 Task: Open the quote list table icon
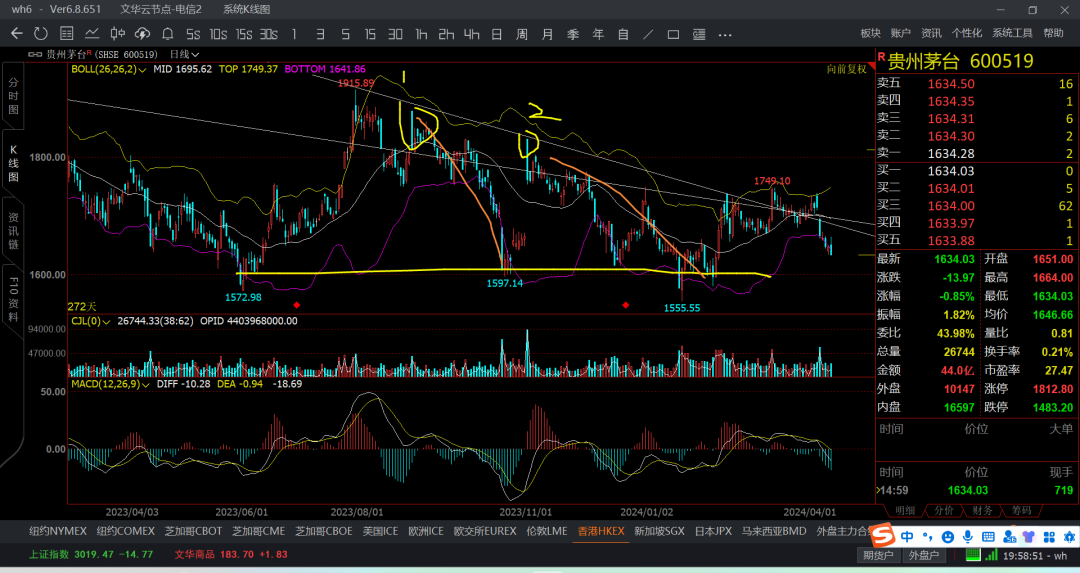67,34
